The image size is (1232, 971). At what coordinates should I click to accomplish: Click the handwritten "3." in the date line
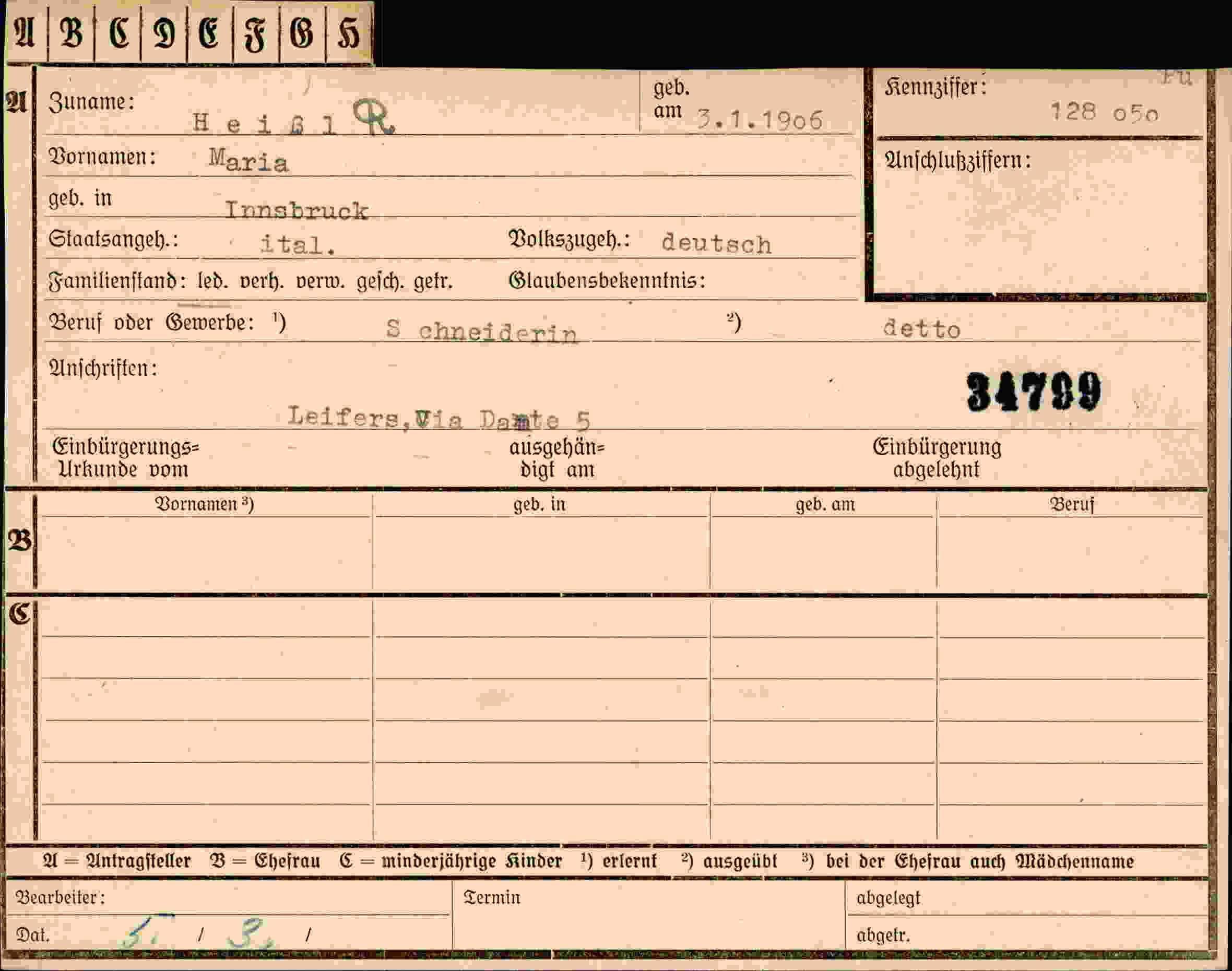pyautogui.click(x=250, y=933)
